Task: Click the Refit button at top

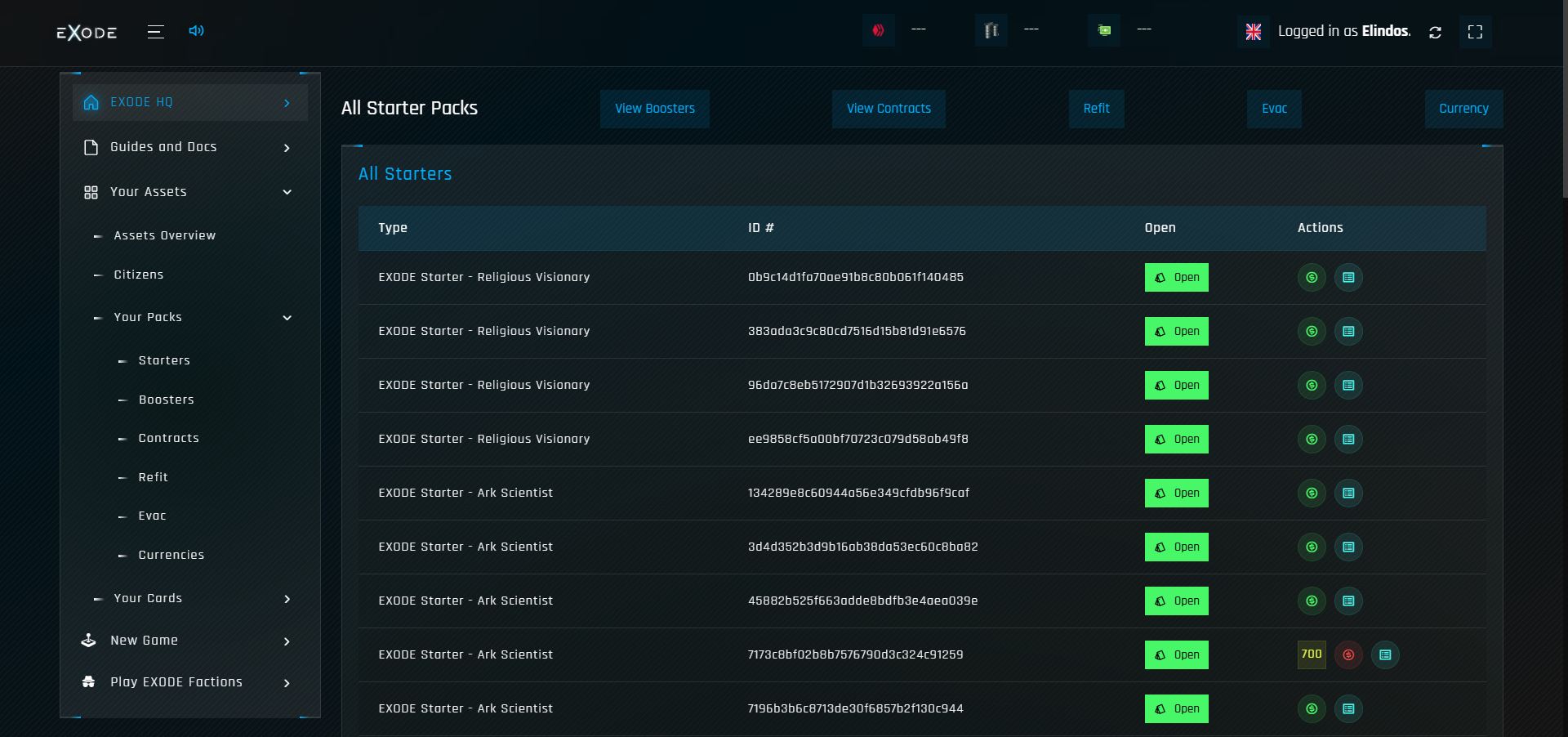Action: click(x=1097, y=109)
